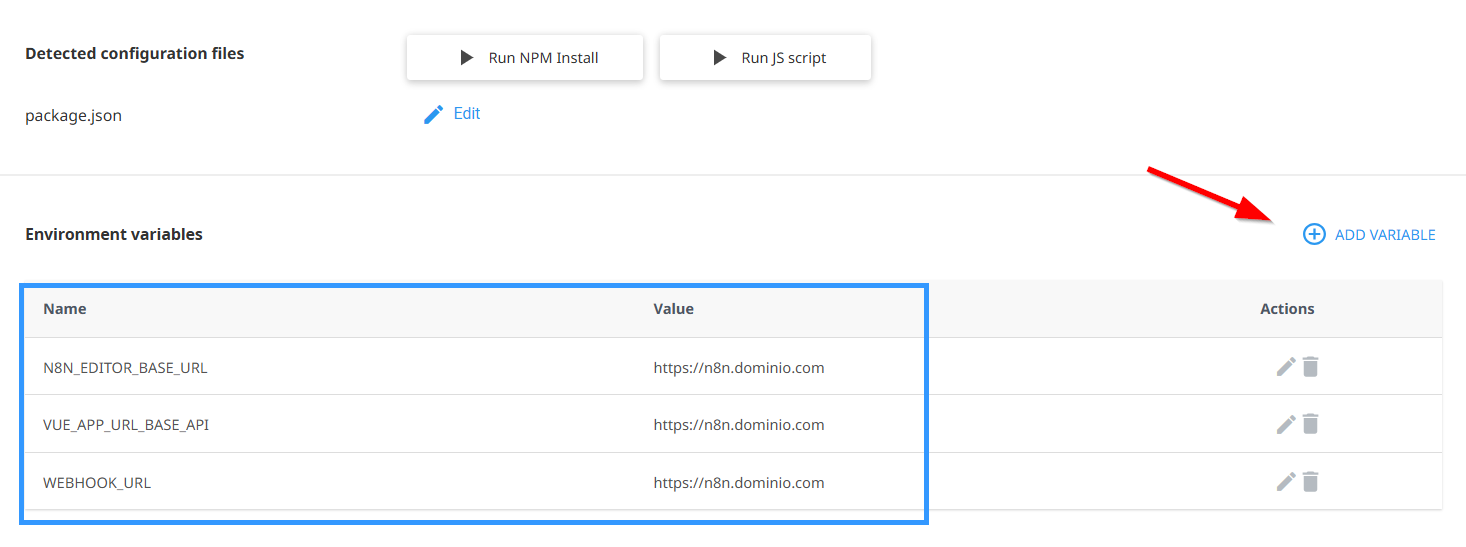Hit the play triangle in Run JS script
Image resolution: width=1466 pixels, height=547 pixels.
click(x=719, y=58)
